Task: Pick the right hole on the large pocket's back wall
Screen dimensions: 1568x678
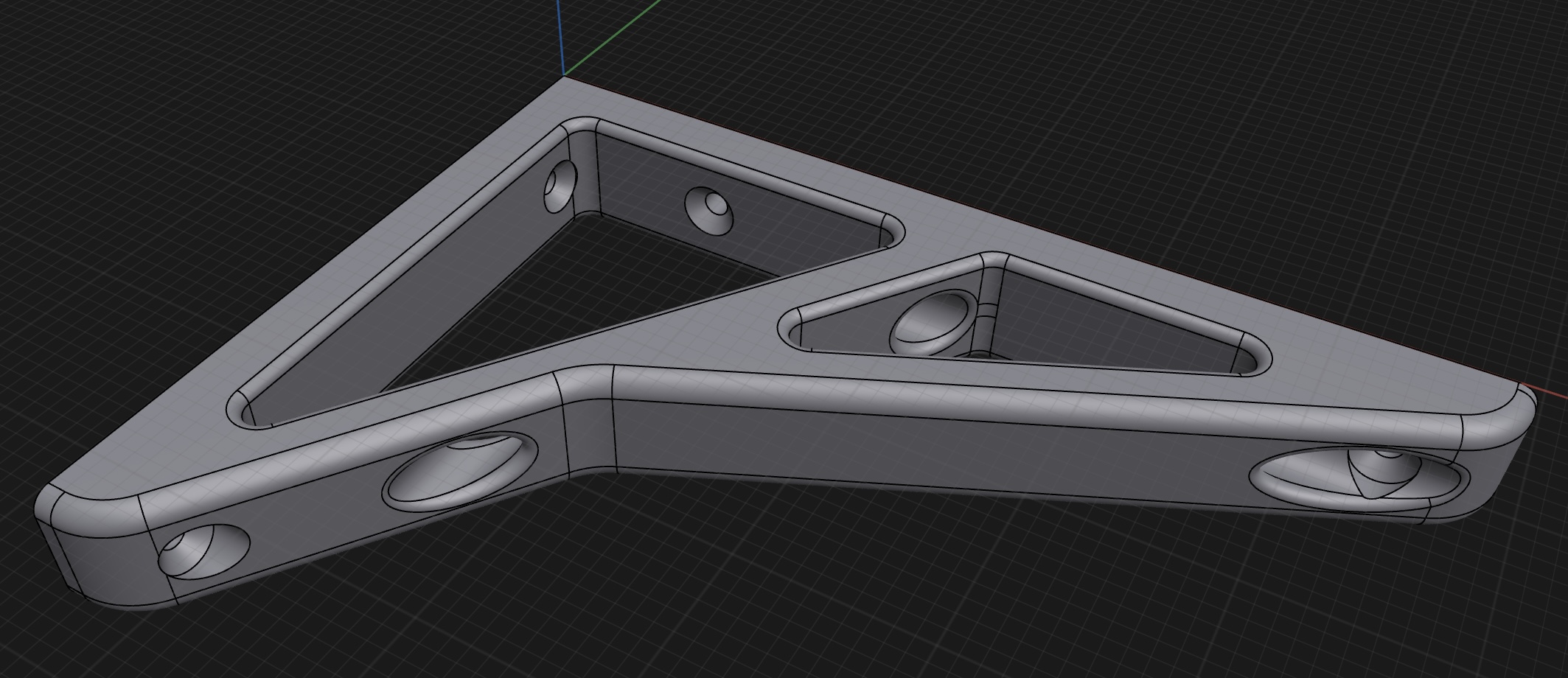Action: pyautogui.click(x=708, y=210)
